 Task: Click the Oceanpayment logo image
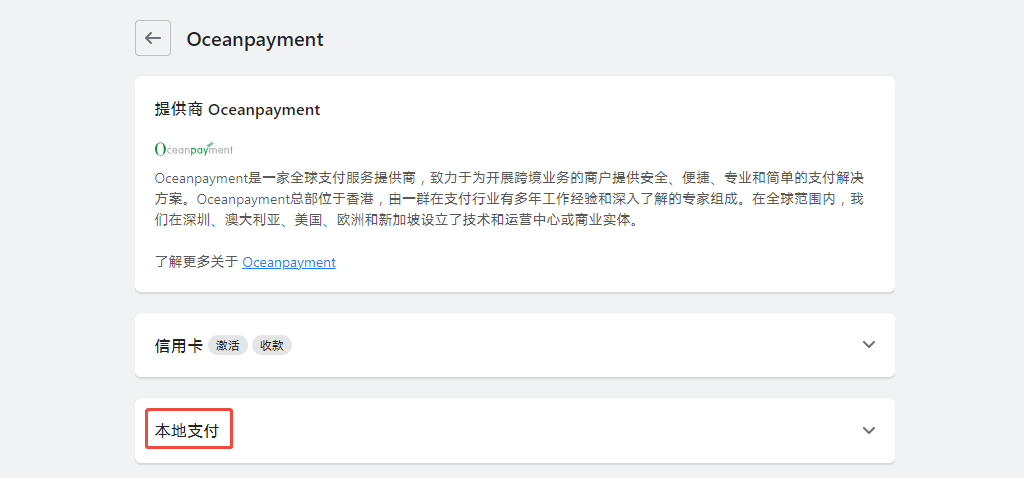pyautogui.click(x=194, y=148)
